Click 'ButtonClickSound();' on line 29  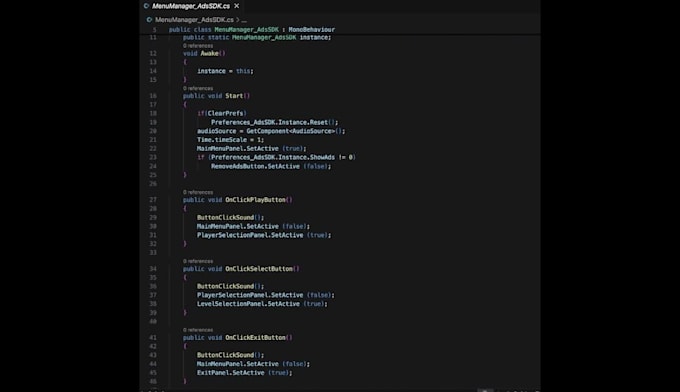[x=230, y=218]
